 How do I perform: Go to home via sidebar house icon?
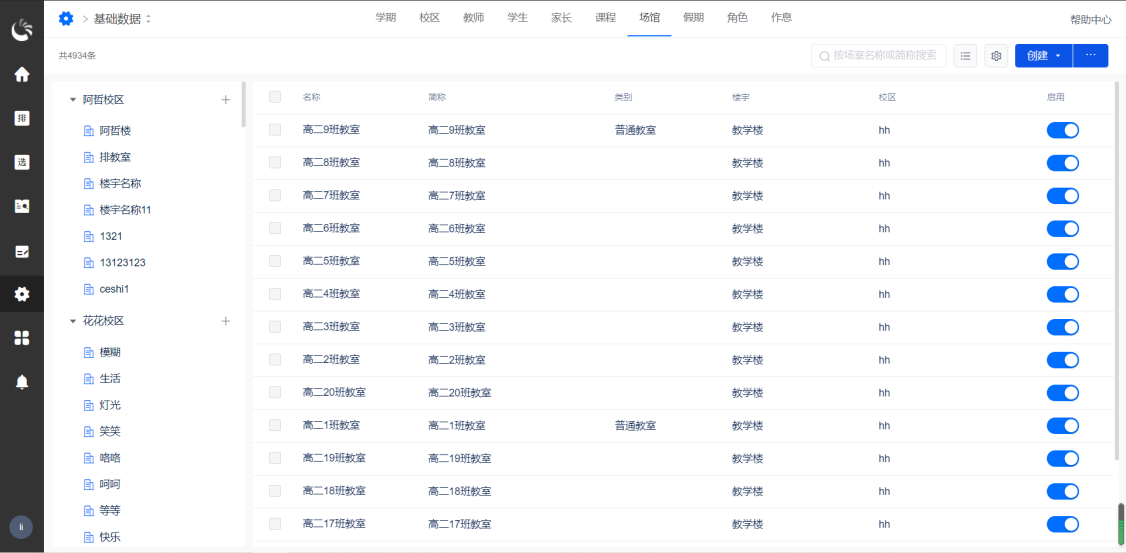pyautogui.click(x=22, y=74)
